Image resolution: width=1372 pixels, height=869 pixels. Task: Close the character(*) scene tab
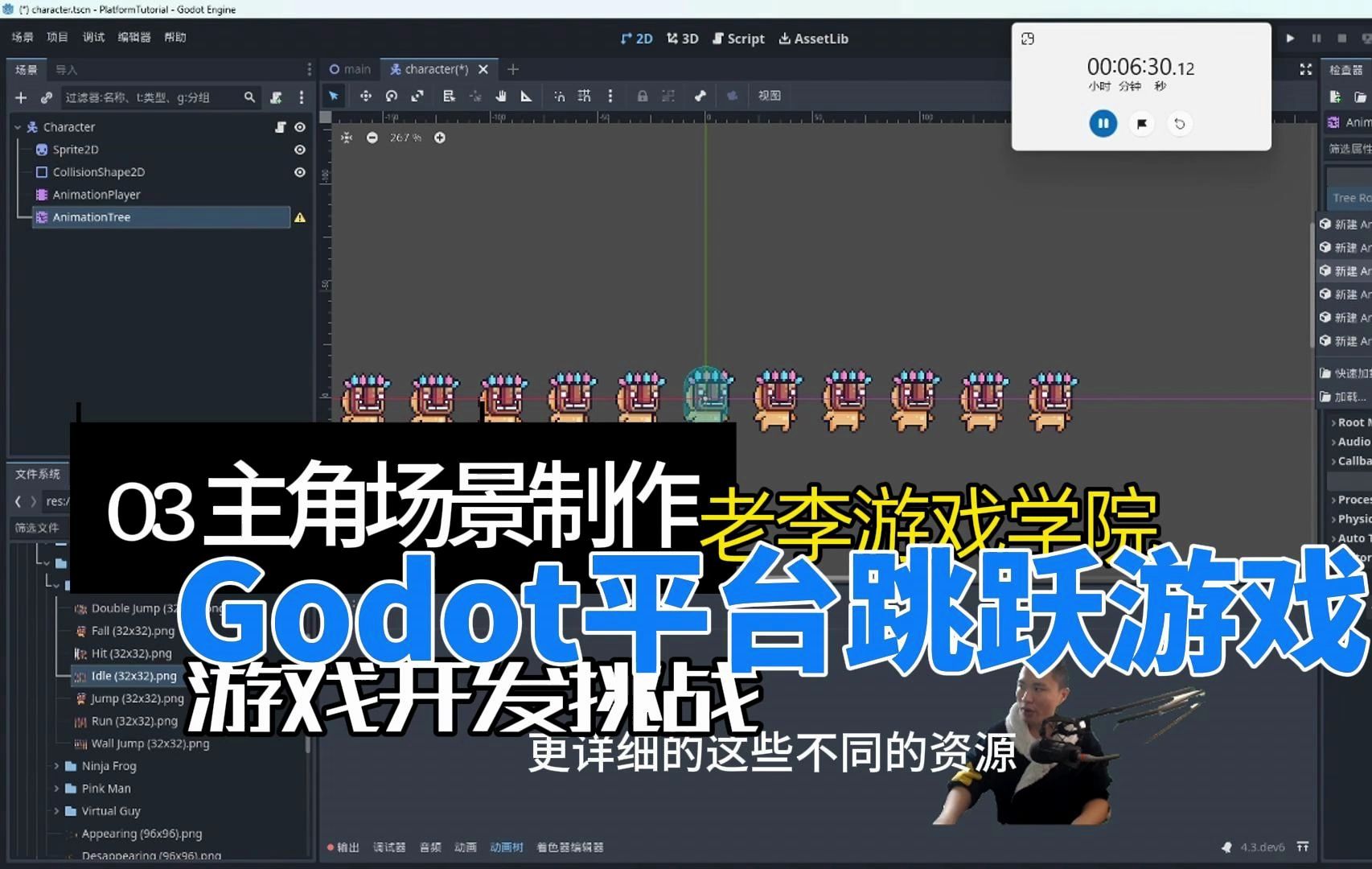483,69
